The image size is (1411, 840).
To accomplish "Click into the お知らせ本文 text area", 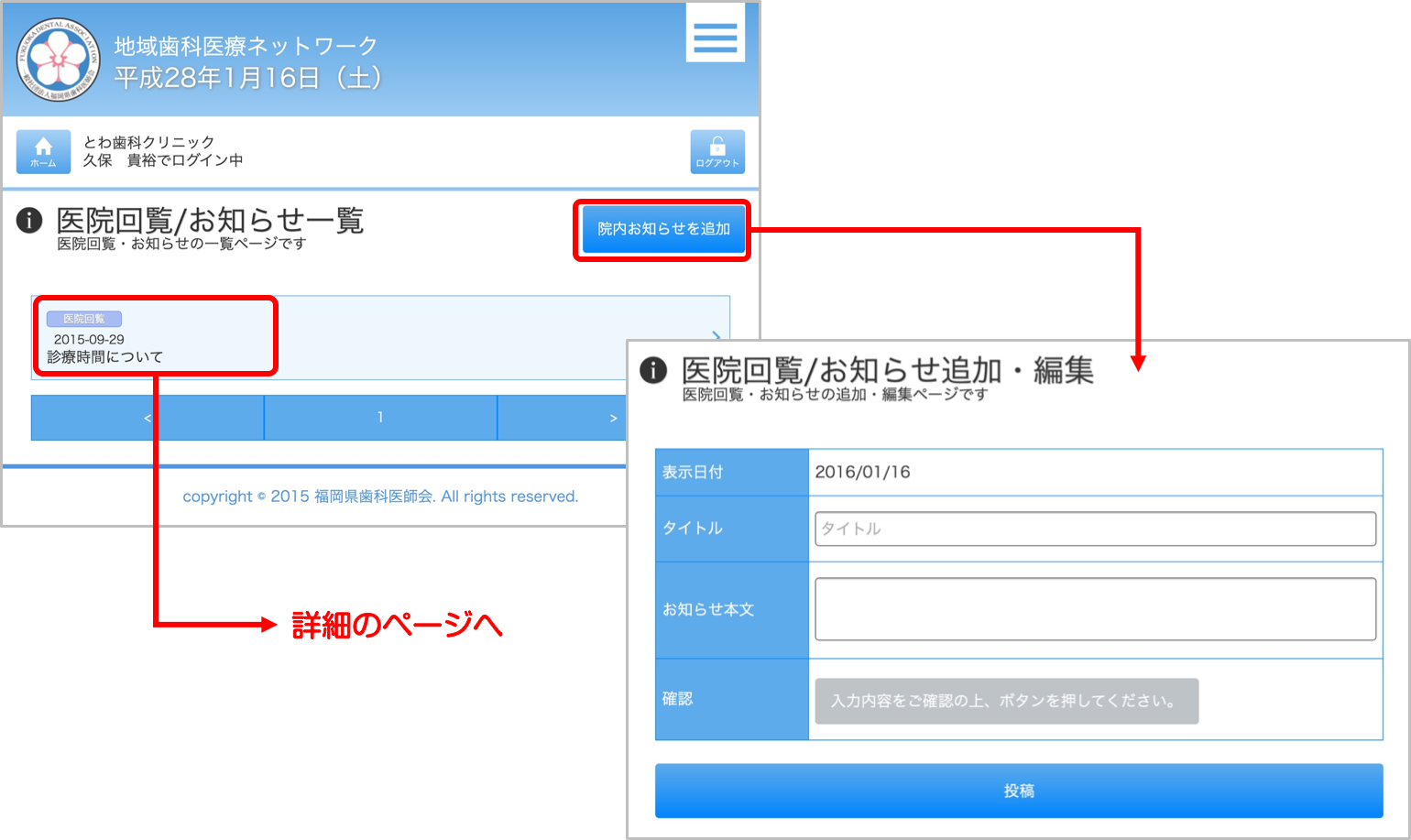I will (x=1094, y=609).
